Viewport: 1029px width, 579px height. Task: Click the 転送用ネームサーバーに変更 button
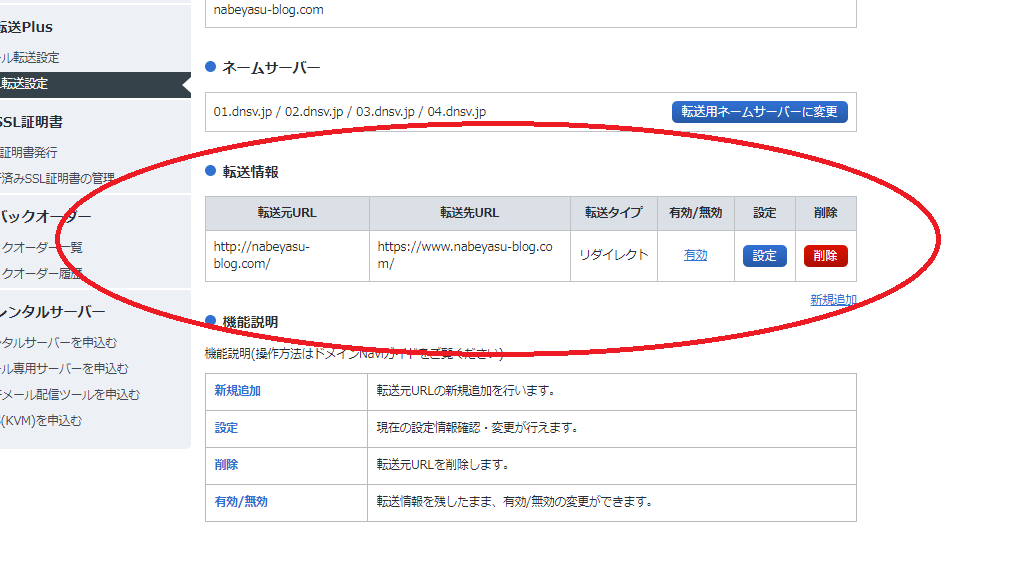[x=762, y=111]
